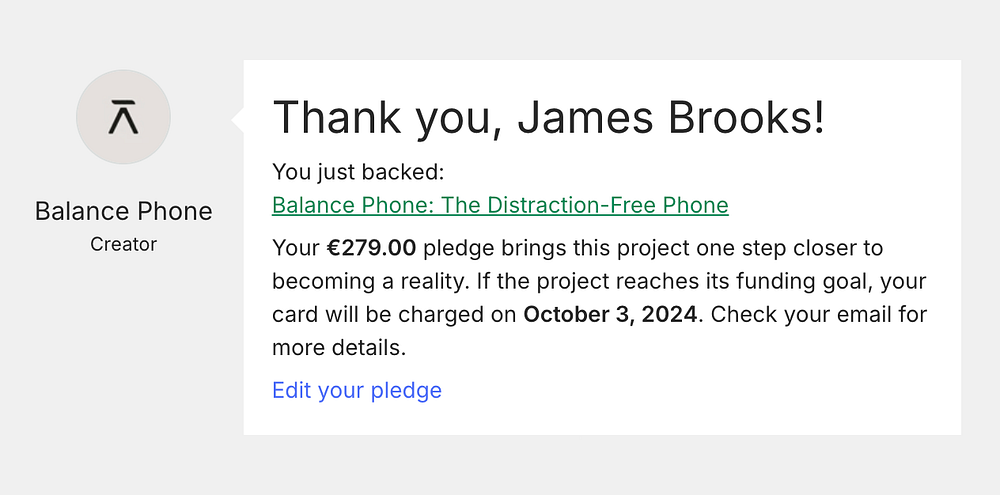This screenshot has width=1000, height=495.
Task: Click the Creator label under Balance Phone
Action: click(123, 243)
